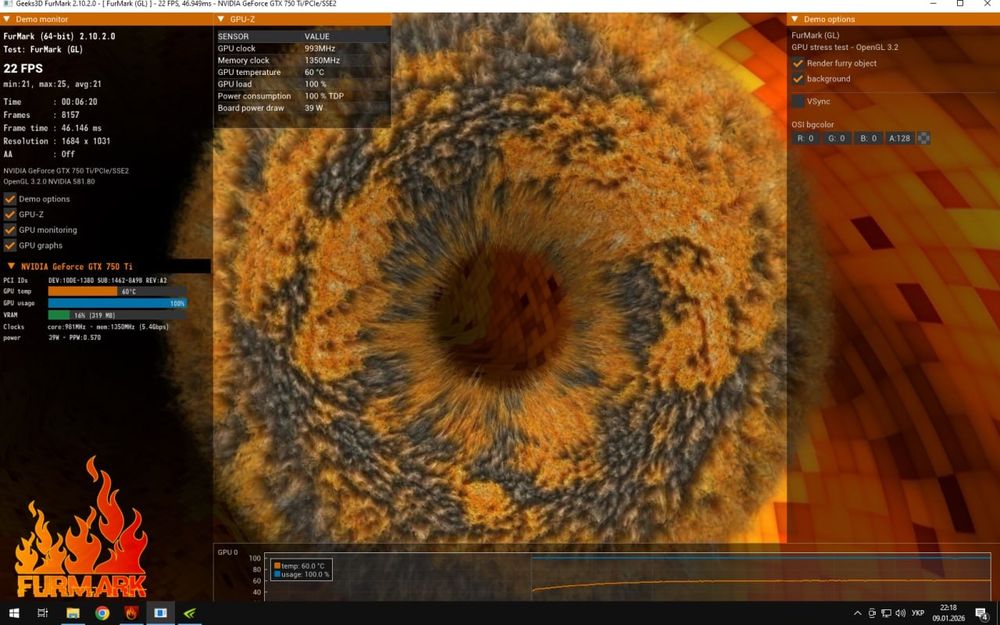This screenshot has width=1000, height=625.
Task: Select the GPU load 100 % row
Action: [x=303, y=84]
